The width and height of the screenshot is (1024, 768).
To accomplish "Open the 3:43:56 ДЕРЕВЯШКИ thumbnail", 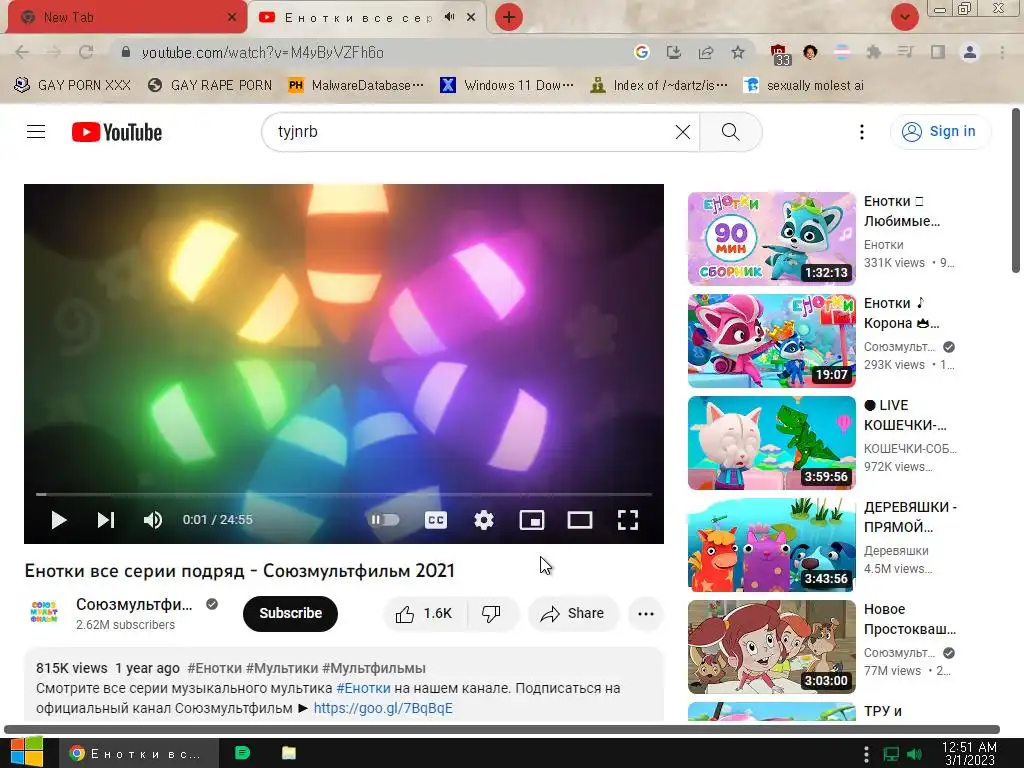I will click(x=771, y=545).
